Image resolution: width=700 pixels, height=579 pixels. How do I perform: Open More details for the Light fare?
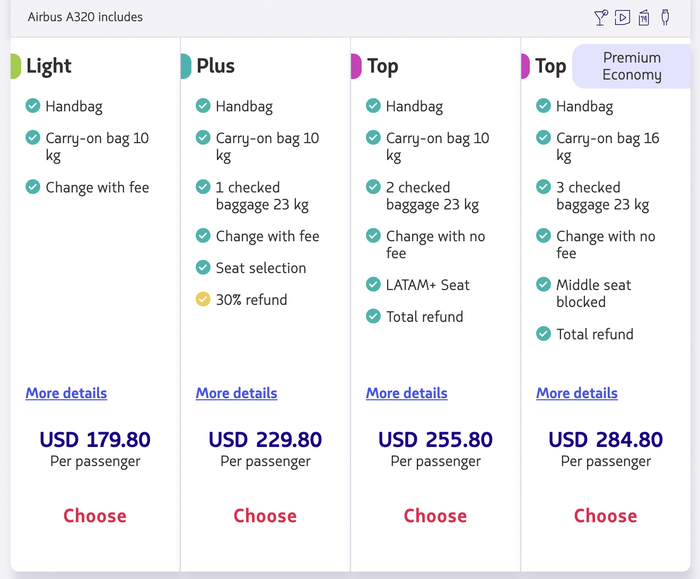pos(66,393)
